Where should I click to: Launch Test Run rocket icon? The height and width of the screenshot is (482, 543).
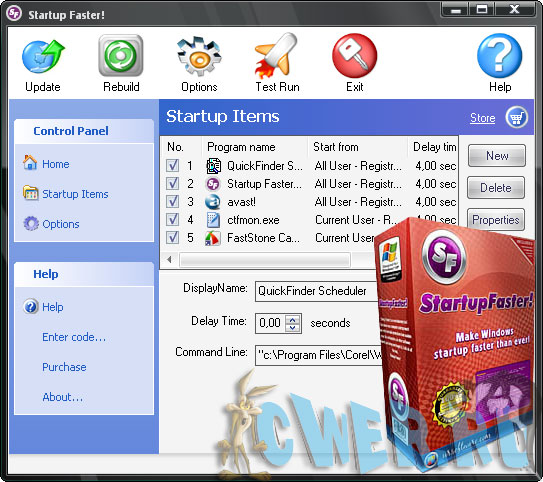click(277, 55)
